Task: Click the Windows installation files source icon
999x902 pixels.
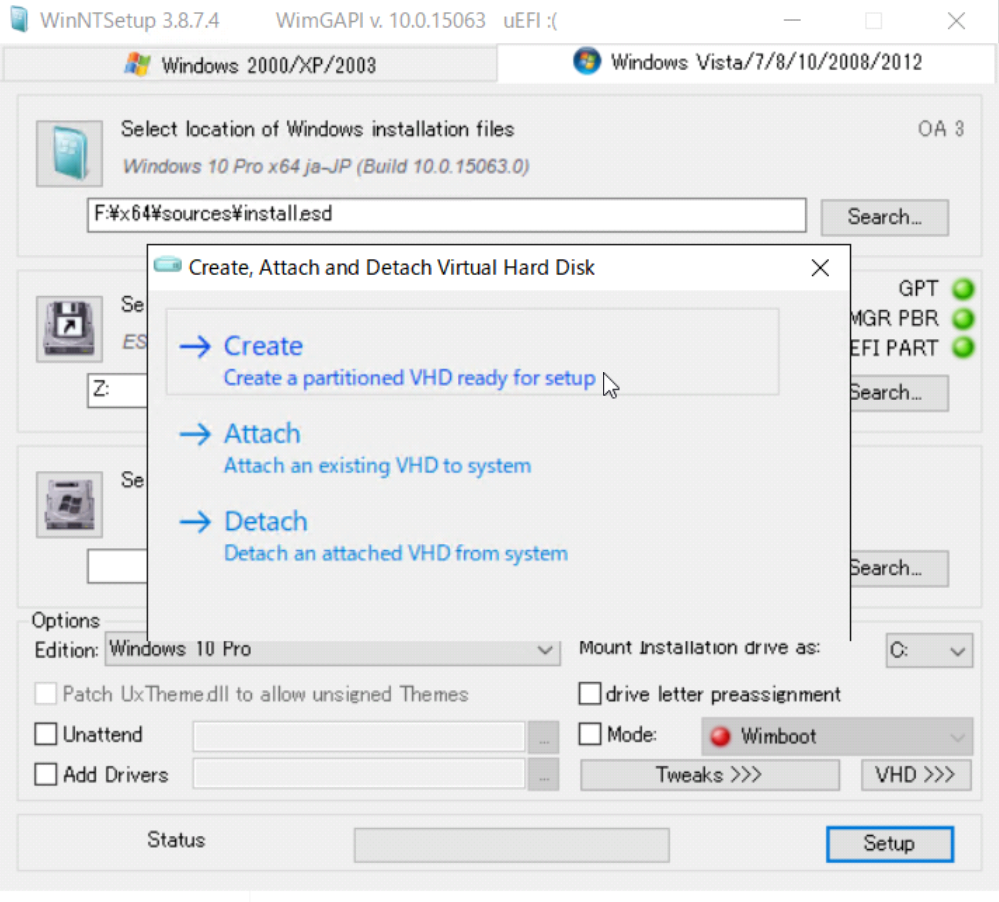Action: [x=69, y=154]
